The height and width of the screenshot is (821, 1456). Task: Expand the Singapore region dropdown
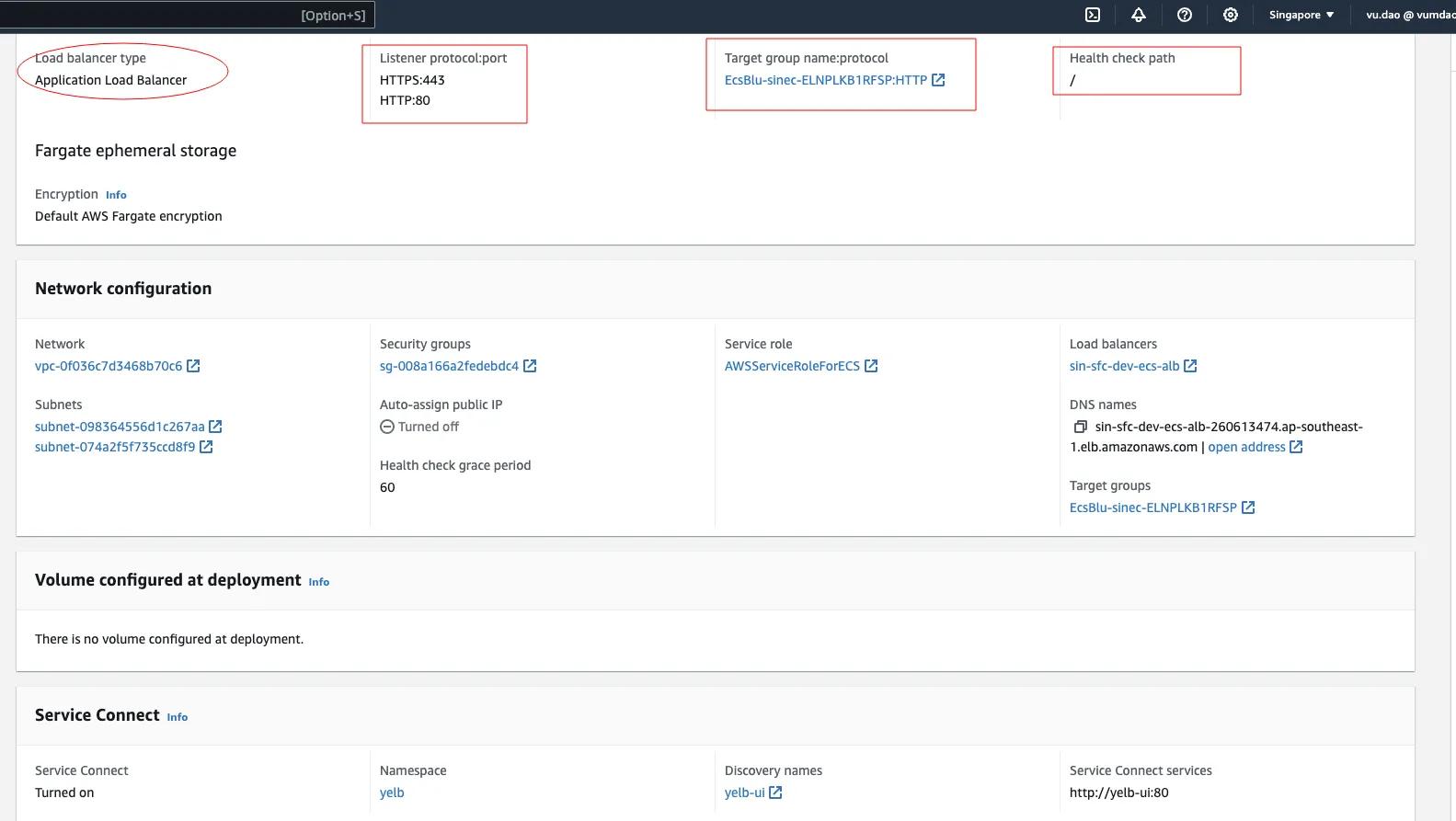click(x=1301, y=15)
